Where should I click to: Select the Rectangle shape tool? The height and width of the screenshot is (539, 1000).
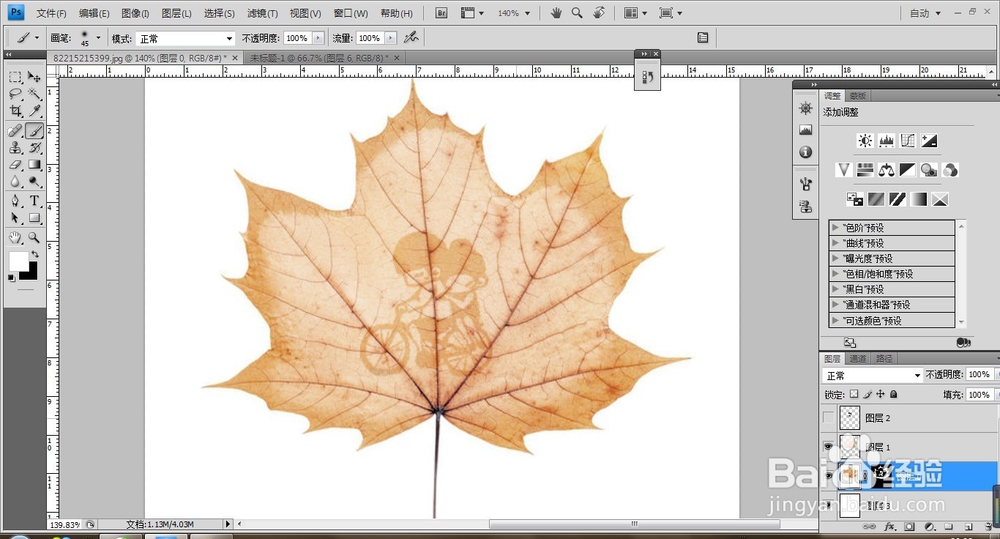[34, 218]
